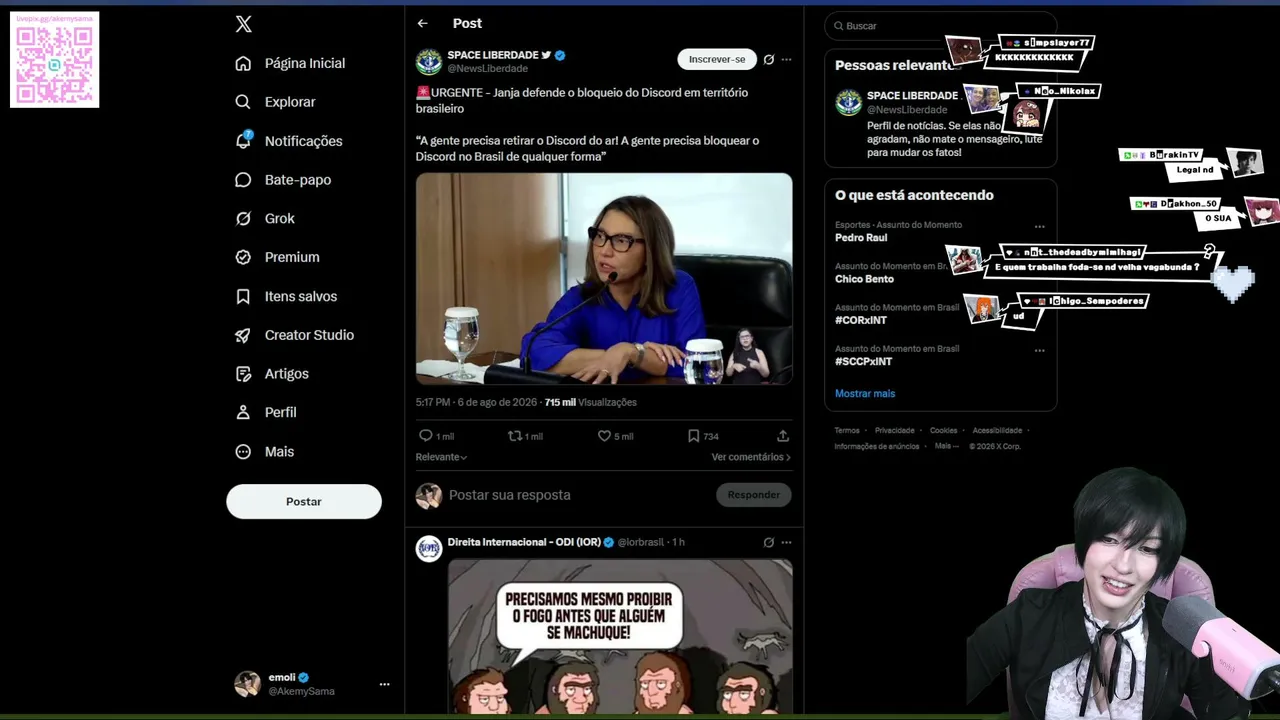The image size is (1280, 720).
Task: Click the X logo in the sidebar
Action: pos(243,24)
